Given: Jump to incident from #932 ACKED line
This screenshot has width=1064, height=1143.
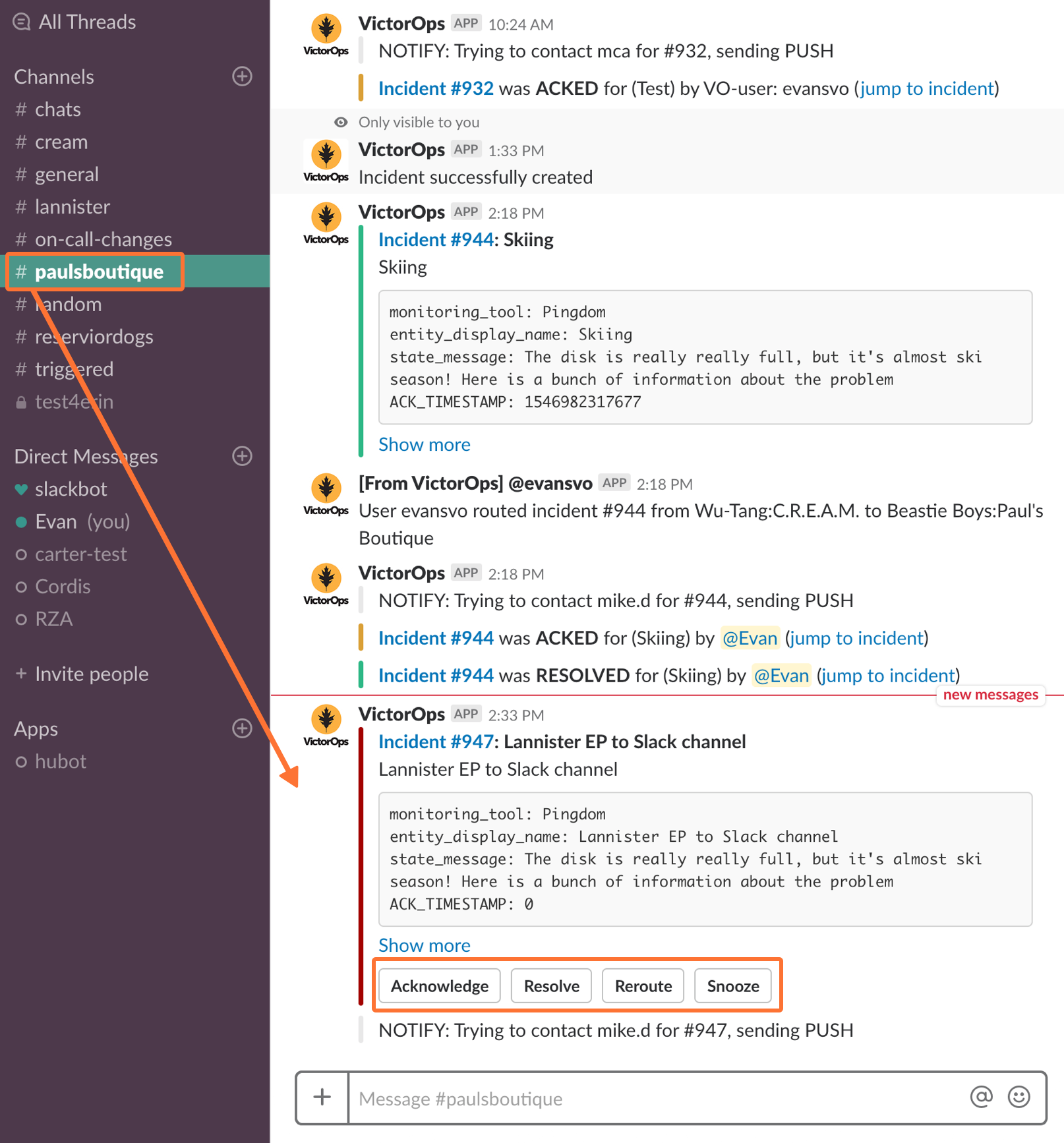Looking at the screenshot, I should [927, 88].
